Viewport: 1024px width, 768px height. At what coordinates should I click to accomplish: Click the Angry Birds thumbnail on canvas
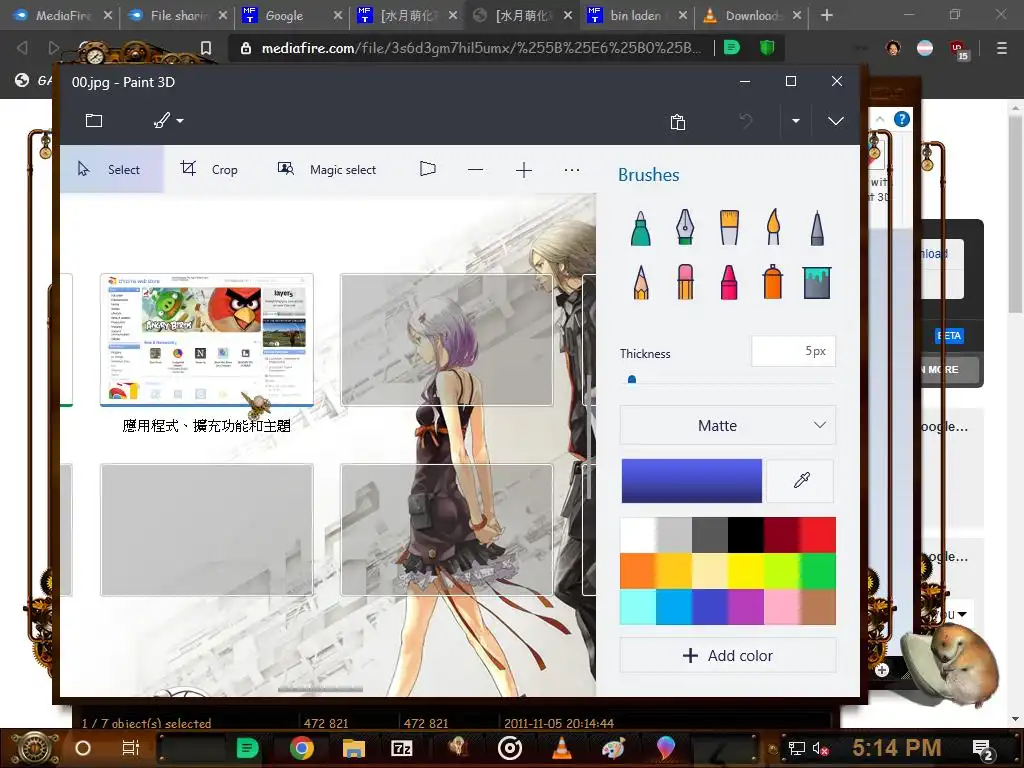coord(206,340)
